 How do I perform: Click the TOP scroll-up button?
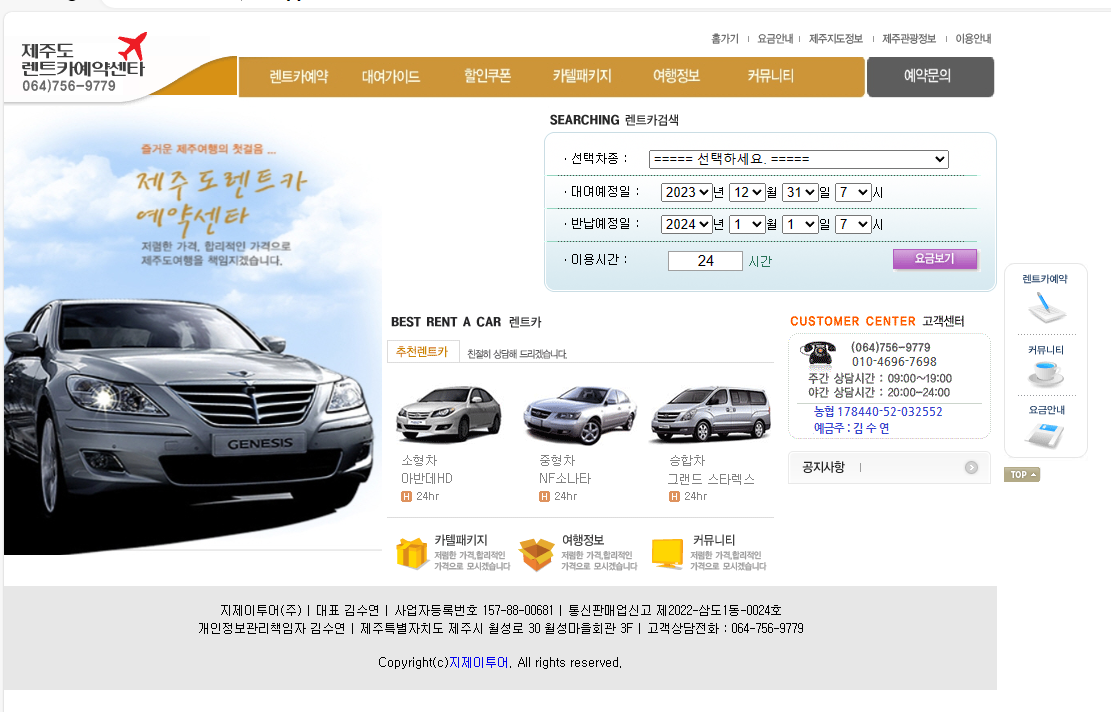click(1022, 475)
